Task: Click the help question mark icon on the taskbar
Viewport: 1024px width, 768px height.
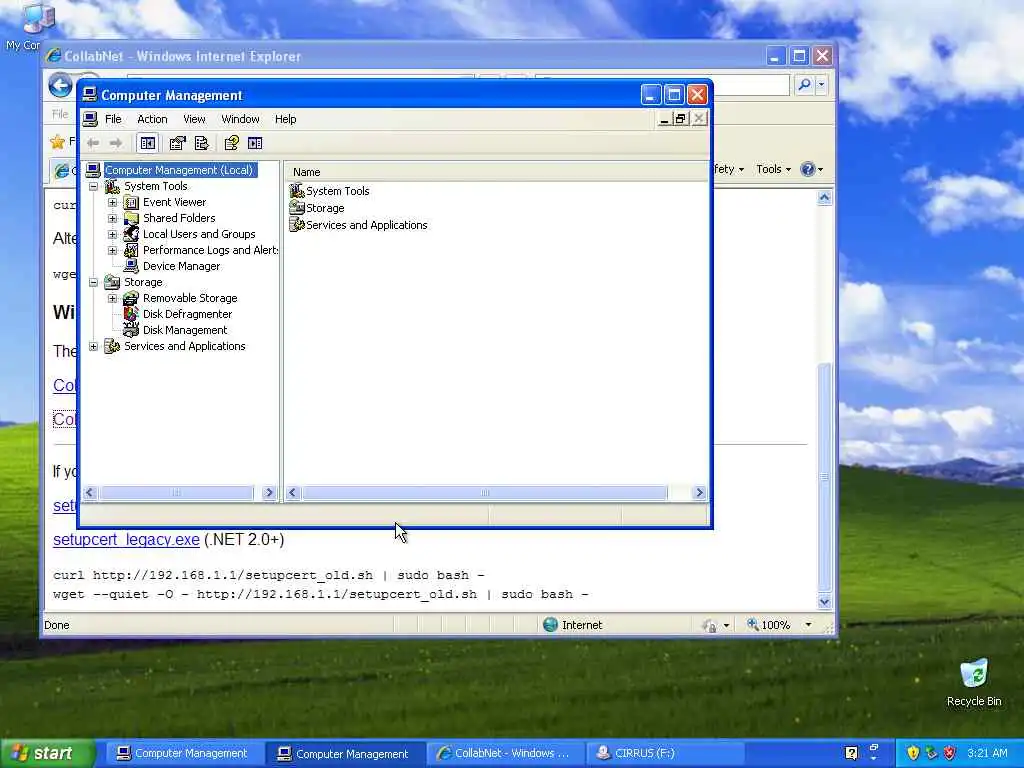Action: point(851,753)
